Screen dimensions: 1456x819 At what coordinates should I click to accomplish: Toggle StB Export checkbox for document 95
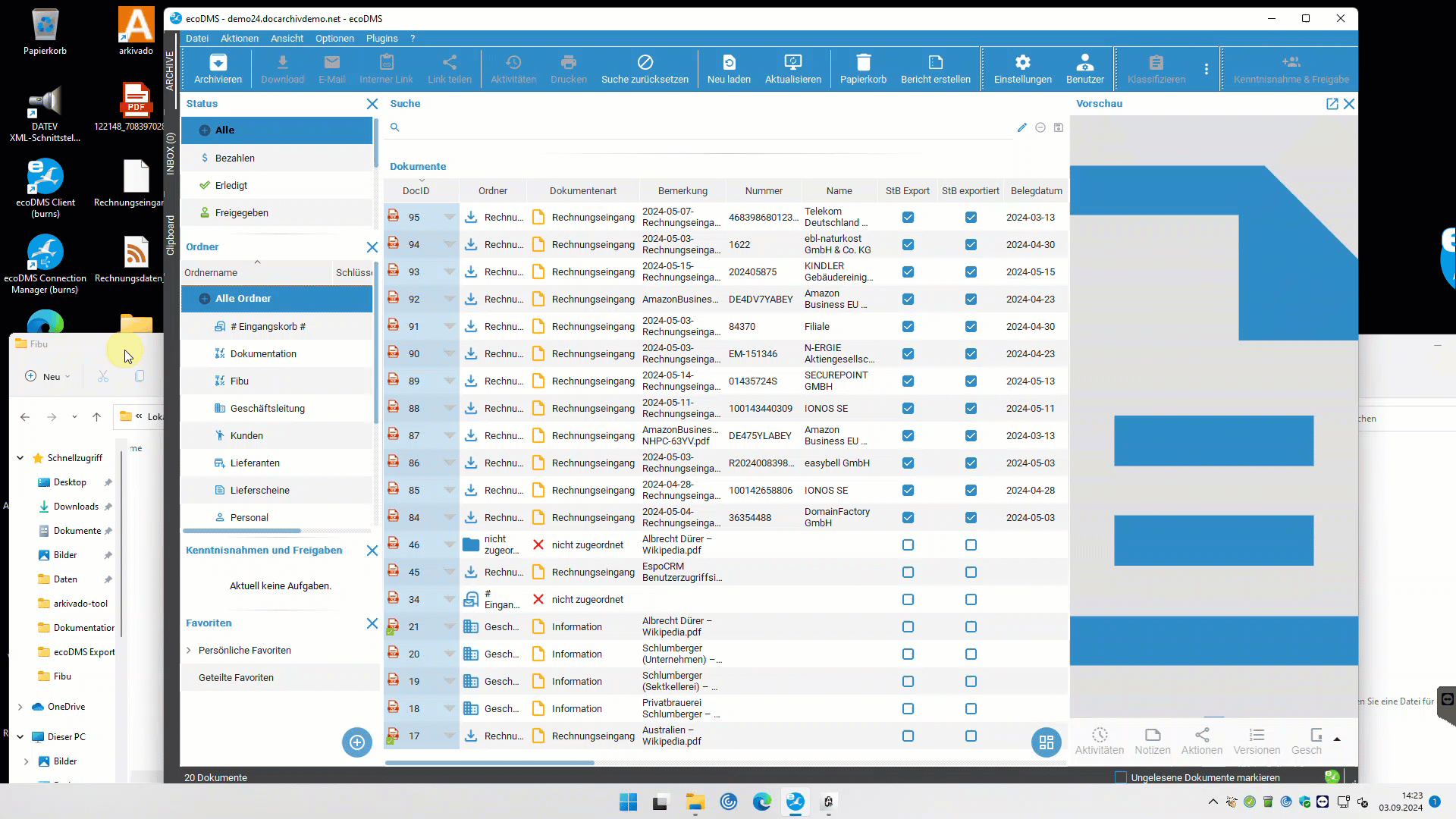(x=908, y=218)
